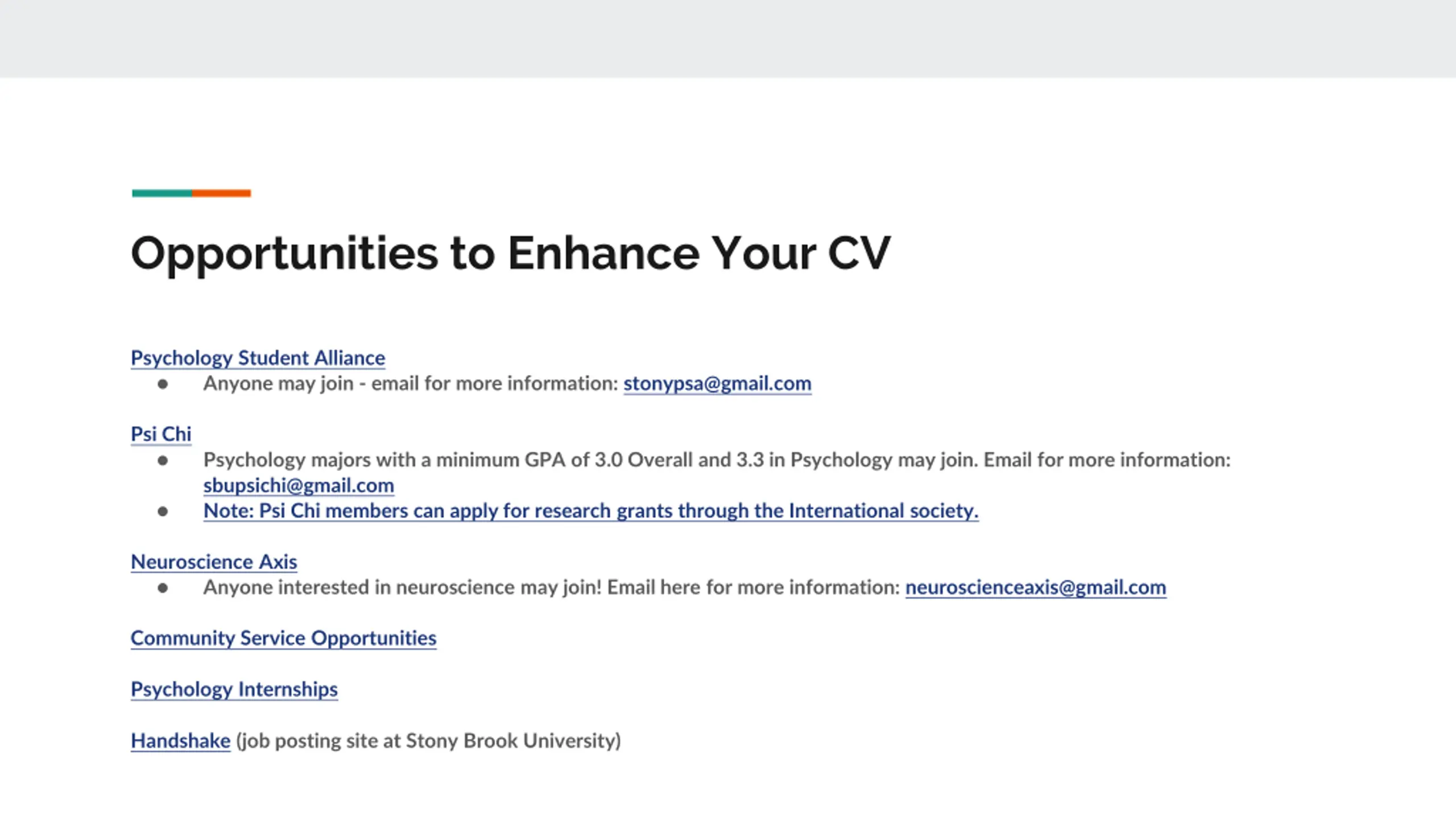Select the slide title Opportunities to Enhance Your CV
The height and width of the screenshot is (819, 1456).
point(511,254)
